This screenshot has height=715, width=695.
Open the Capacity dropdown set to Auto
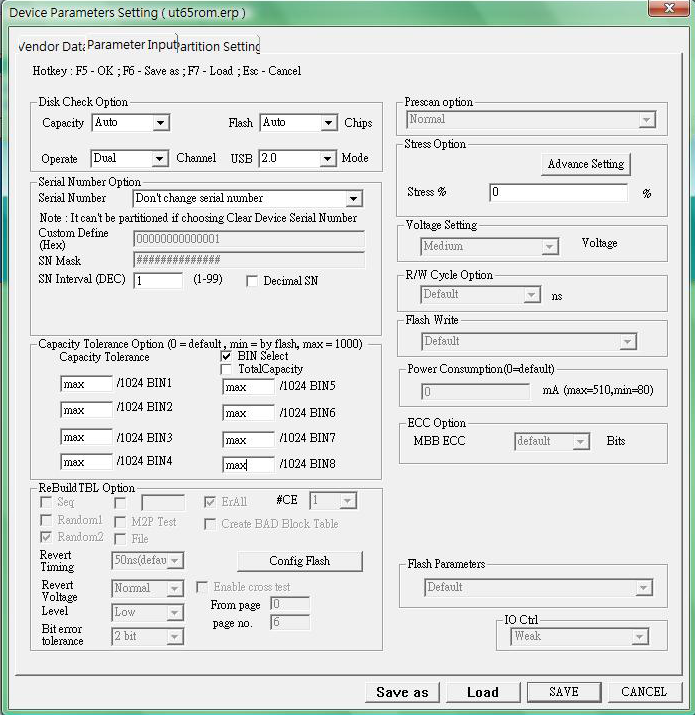pos(131,122)
